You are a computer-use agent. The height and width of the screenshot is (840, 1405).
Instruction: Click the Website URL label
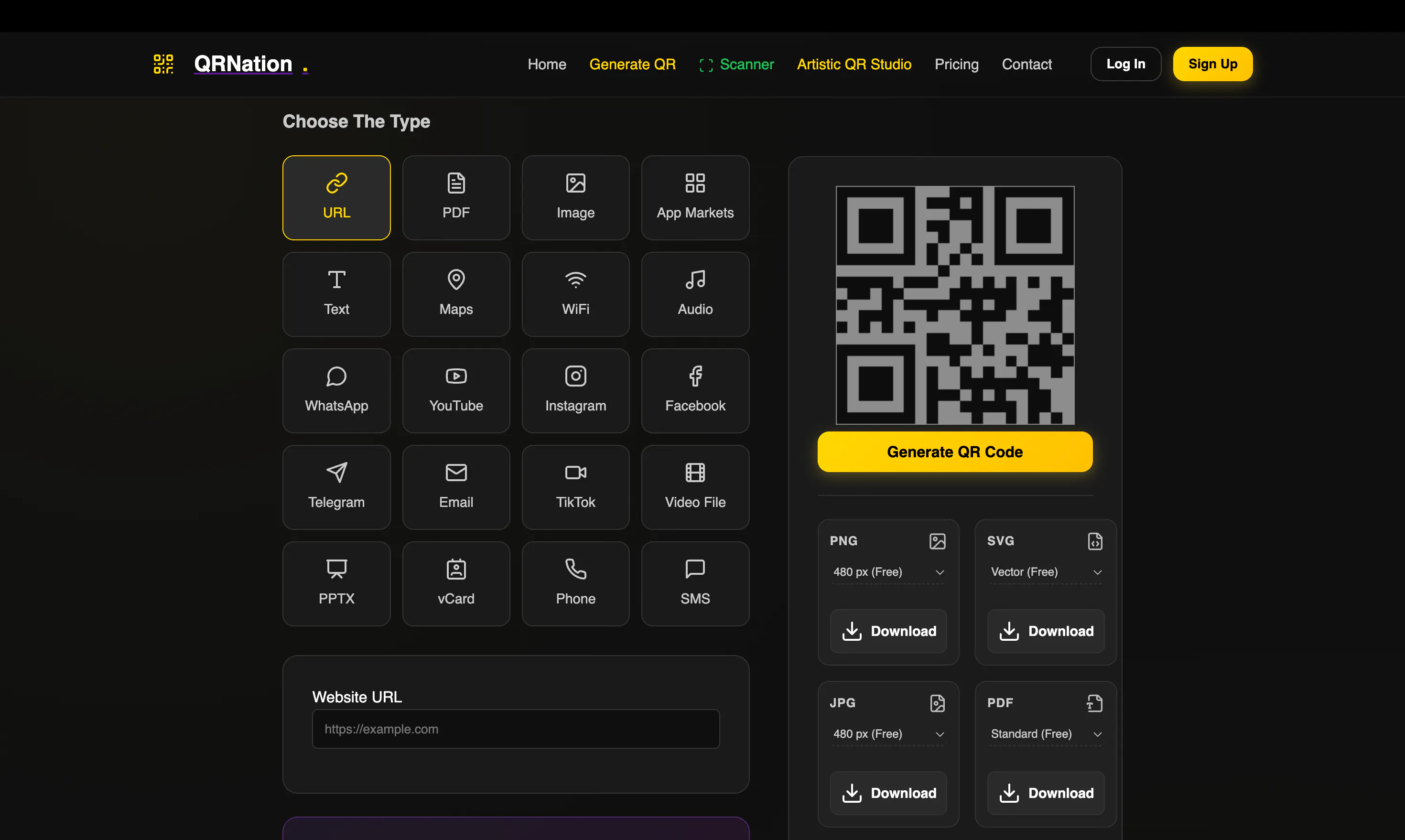[x=357, y=697]
